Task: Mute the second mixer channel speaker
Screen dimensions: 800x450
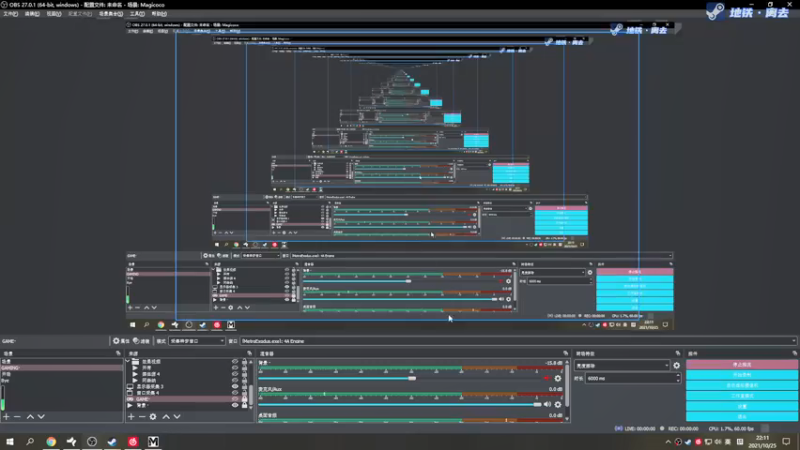Action: tap(547, 405)
